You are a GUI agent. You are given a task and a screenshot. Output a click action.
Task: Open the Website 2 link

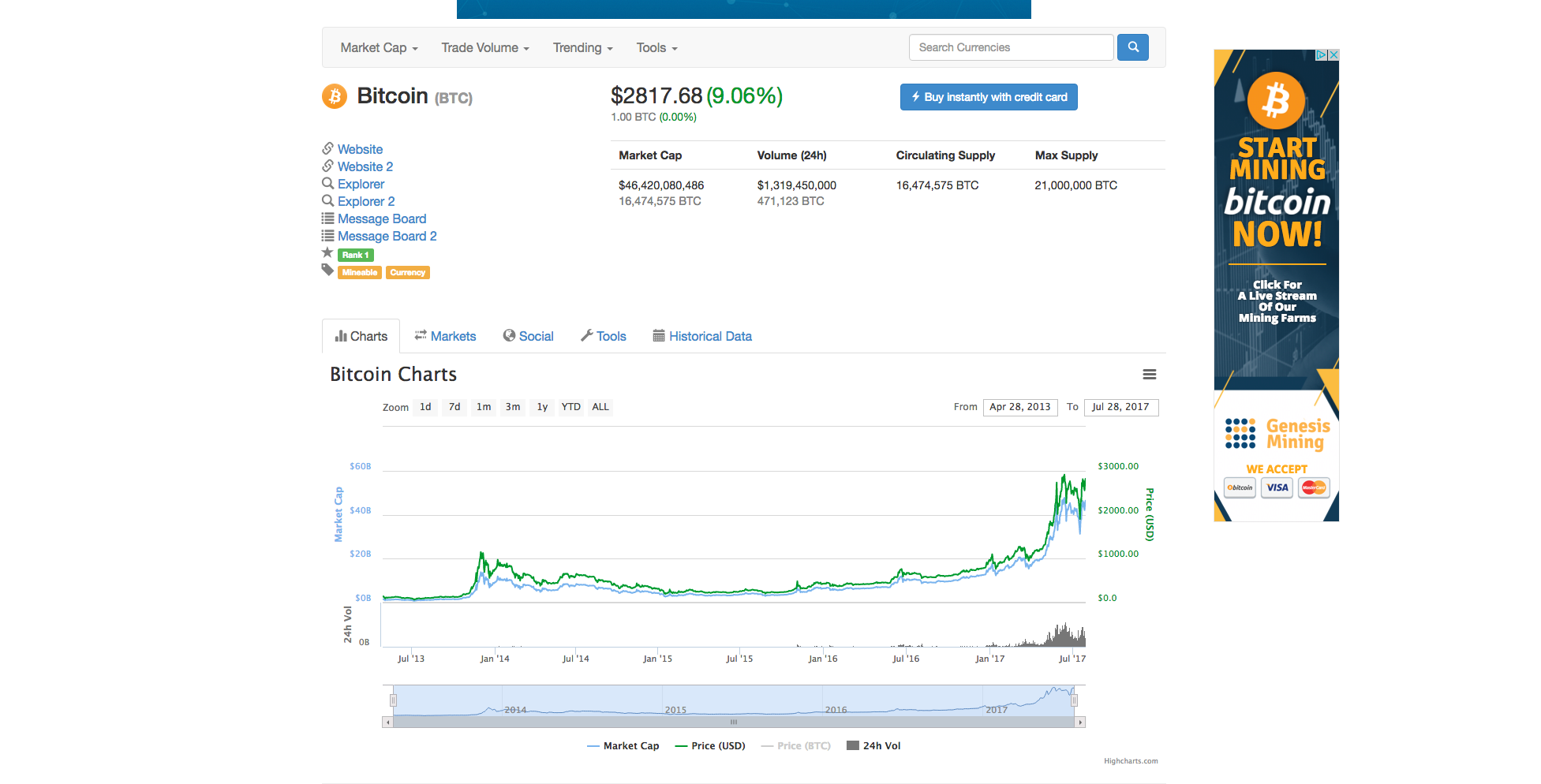coord(365,166)
